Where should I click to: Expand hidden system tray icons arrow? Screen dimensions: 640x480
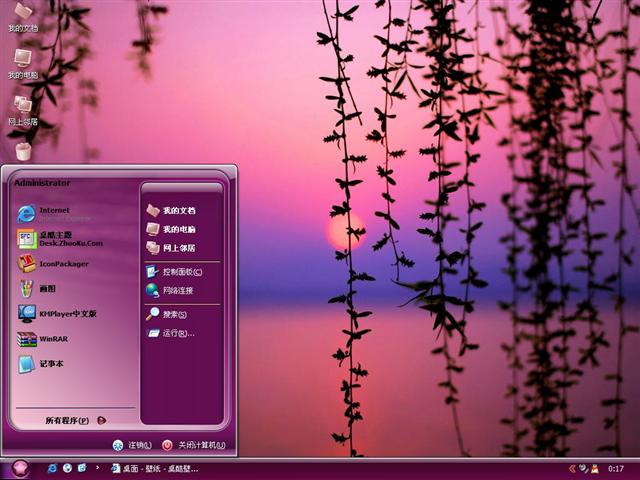(x=571, y=468)
